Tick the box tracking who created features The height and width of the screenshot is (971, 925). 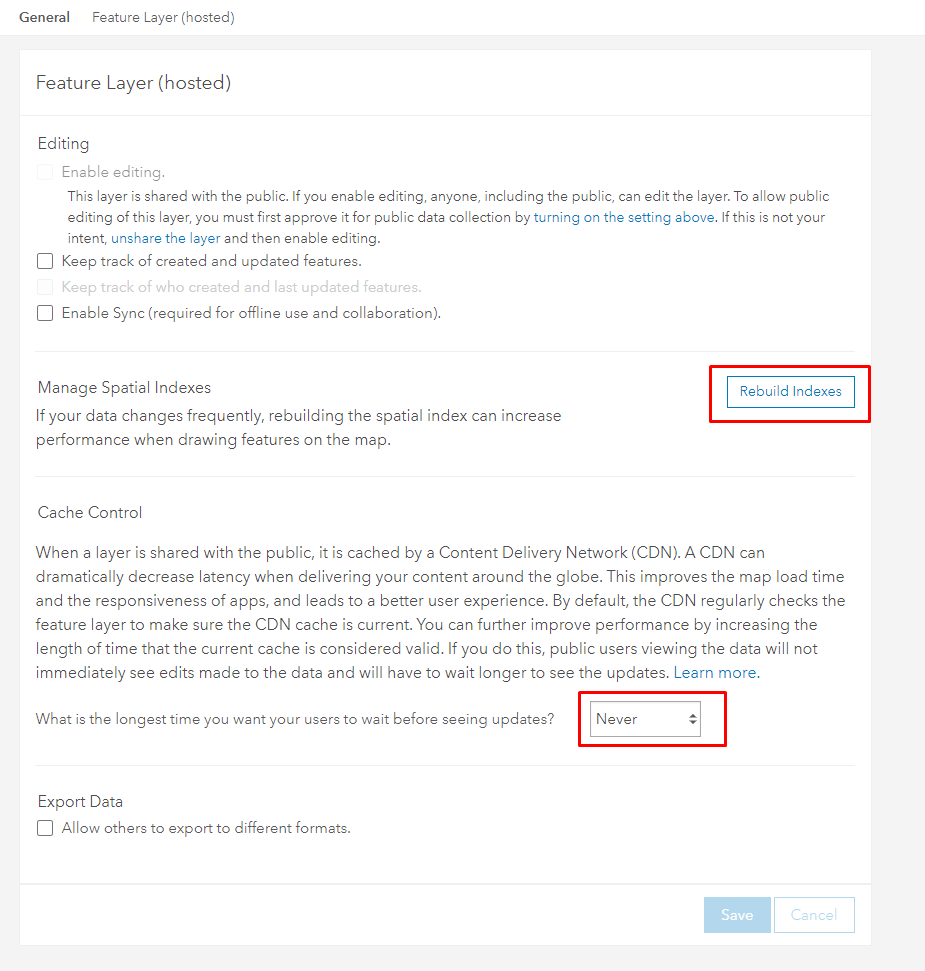pos(45,287)
